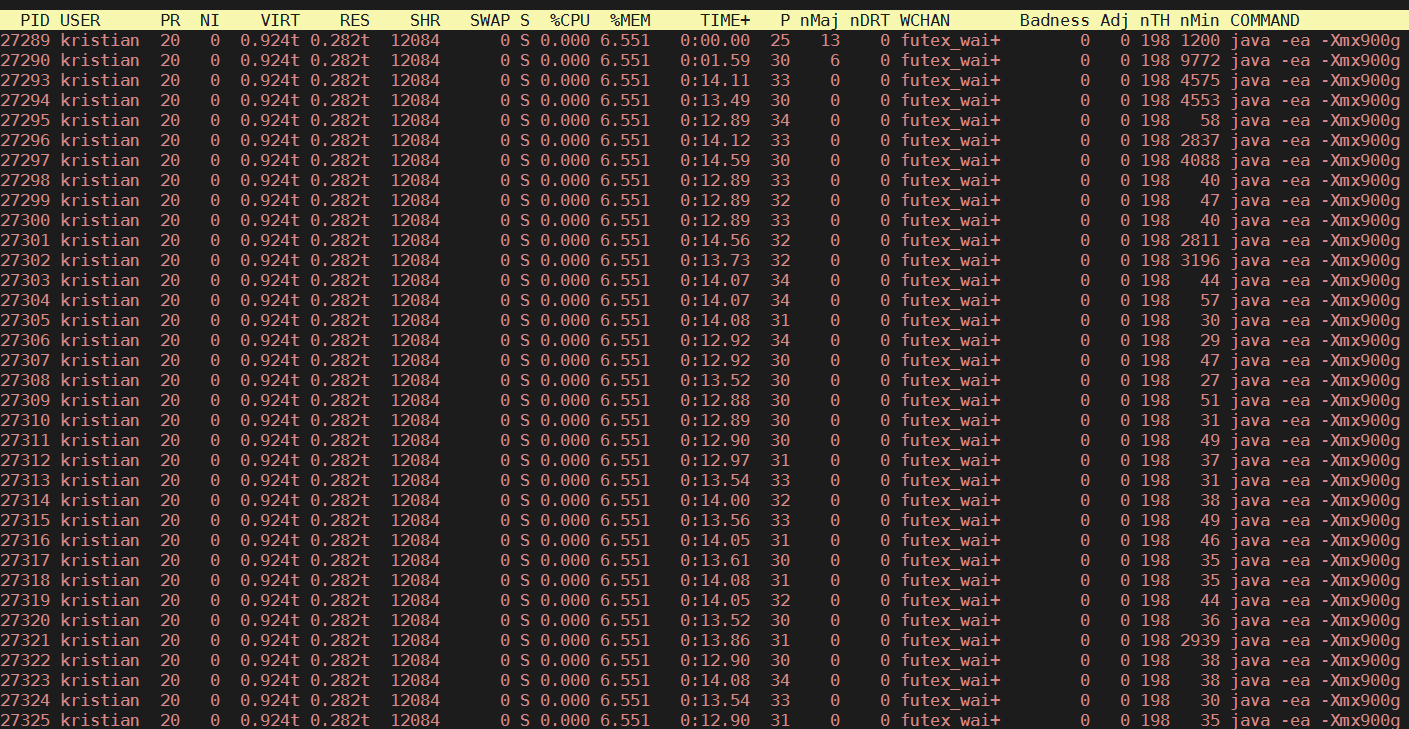
Task: Click the TIME+ value 0:13.61
Action: click(x=715, y=560)
